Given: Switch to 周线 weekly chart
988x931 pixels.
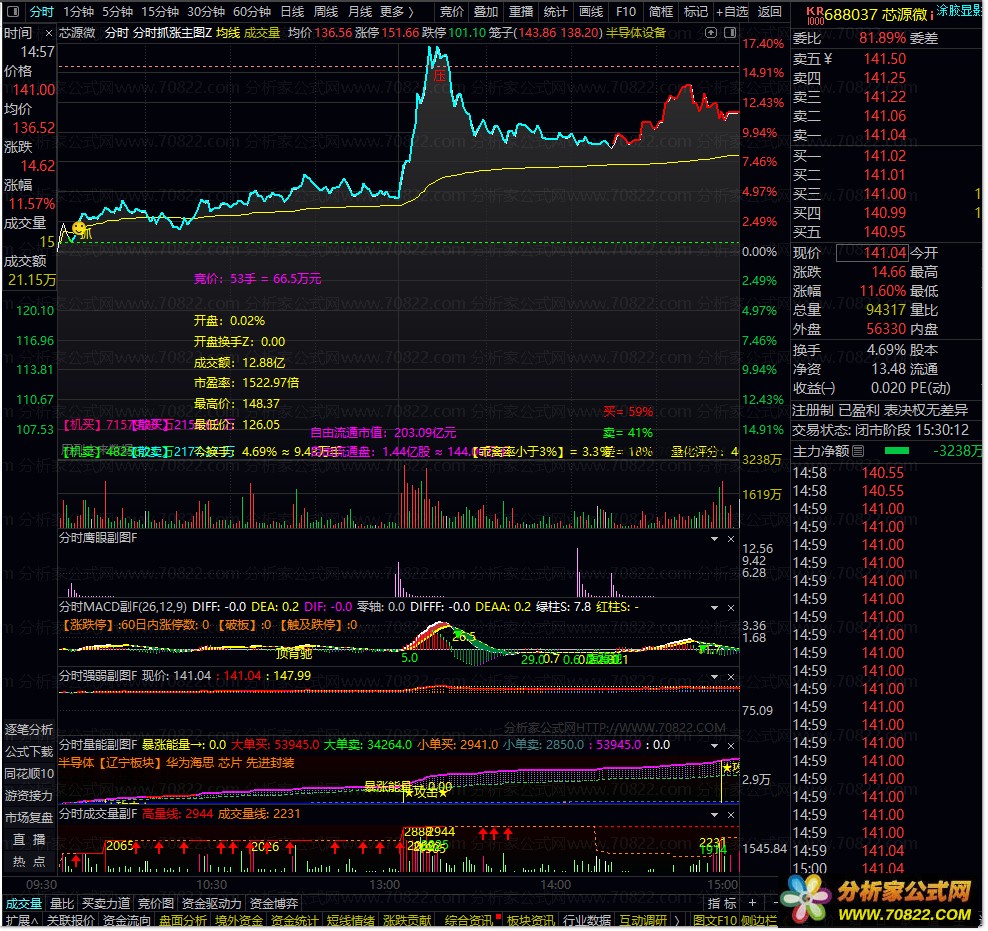Looking at the screenshot, I should coord(327,12).
